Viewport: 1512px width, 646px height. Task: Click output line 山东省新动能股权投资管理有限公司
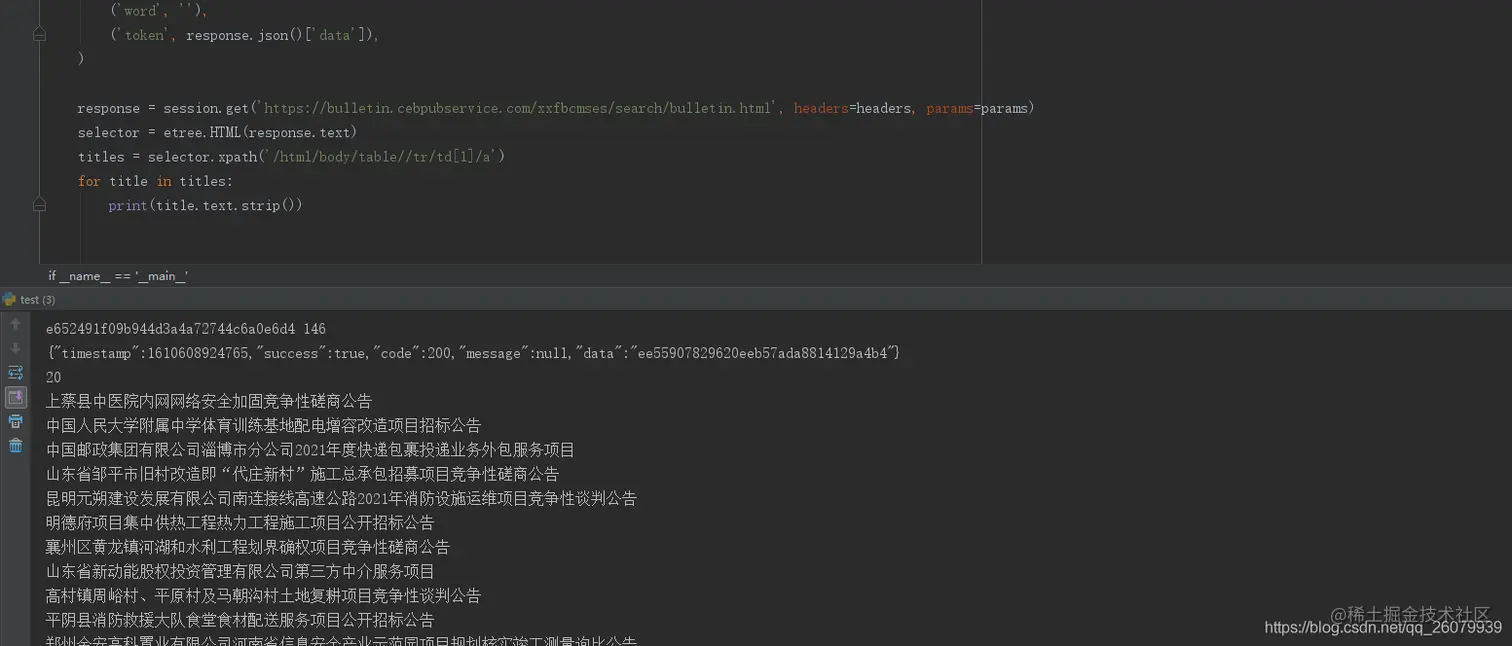(x=240, y=571)
